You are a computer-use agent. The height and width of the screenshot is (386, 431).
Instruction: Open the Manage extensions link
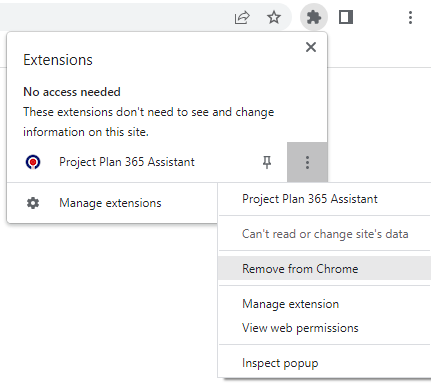pos(112,203)
